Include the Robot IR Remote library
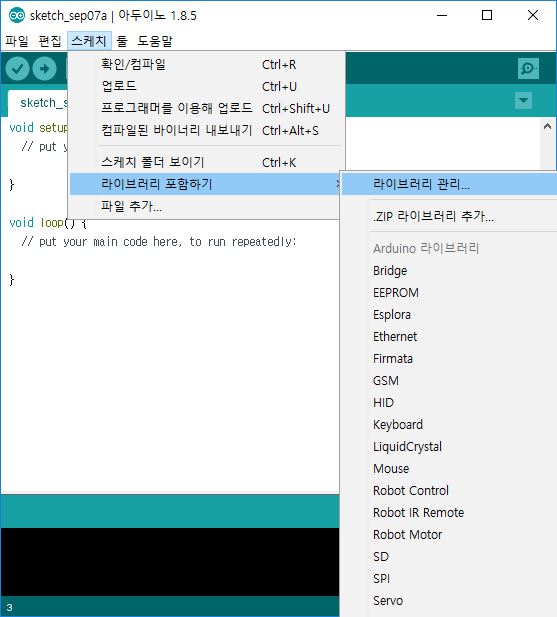The image size is (557, 617). point(449,513)
